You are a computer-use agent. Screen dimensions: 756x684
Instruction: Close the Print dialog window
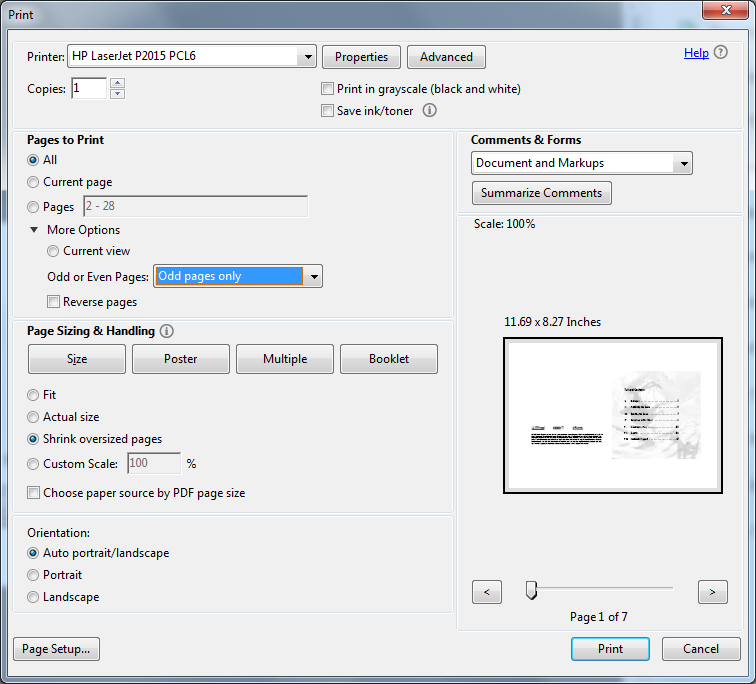tap(725, 10)
